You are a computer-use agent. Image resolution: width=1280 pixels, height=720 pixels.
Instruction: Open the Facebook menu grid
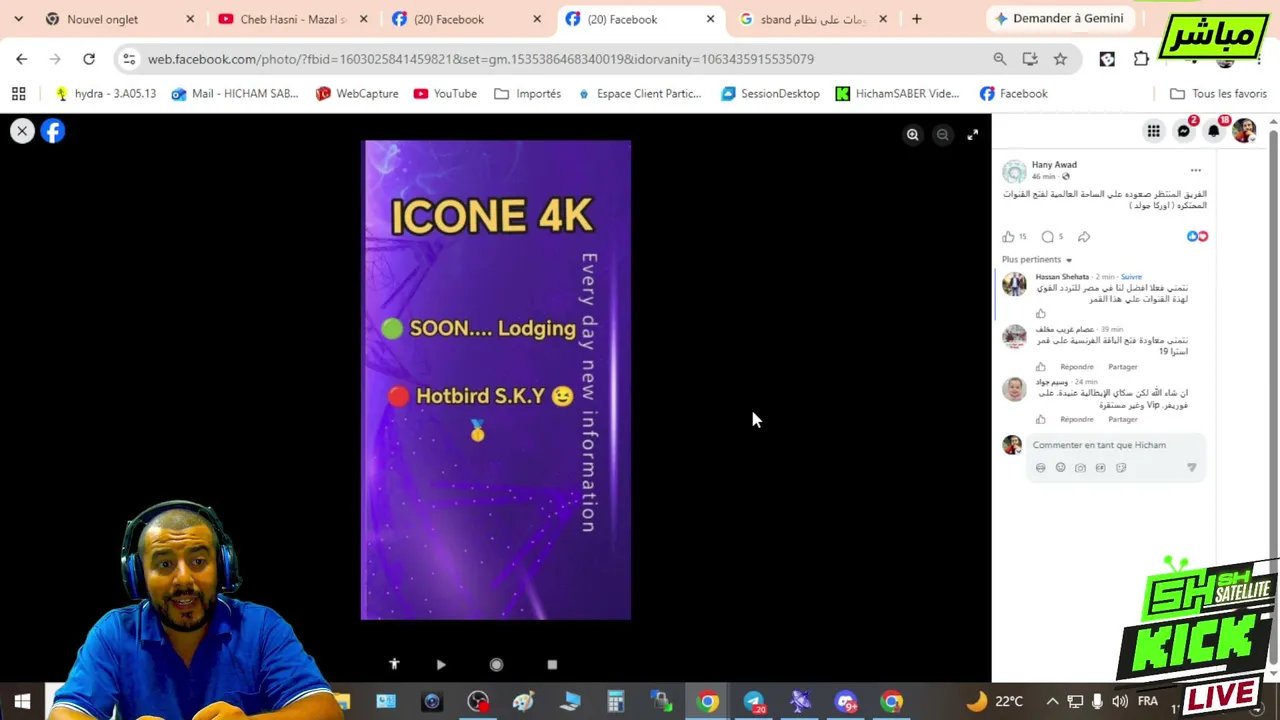[x=1154, y=131]
